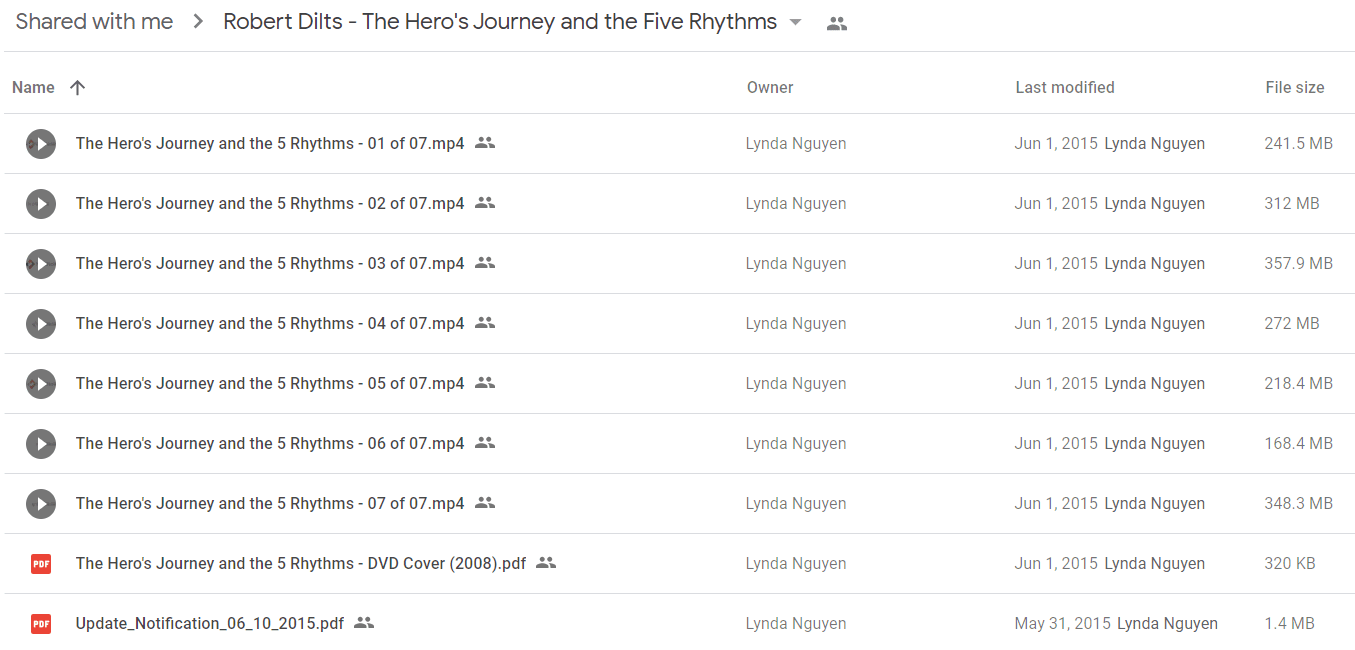The height and width of the screenshot is (650, 1355).
Task: Open the folder name dropdown arrow
Action: [x=796, y=23]
